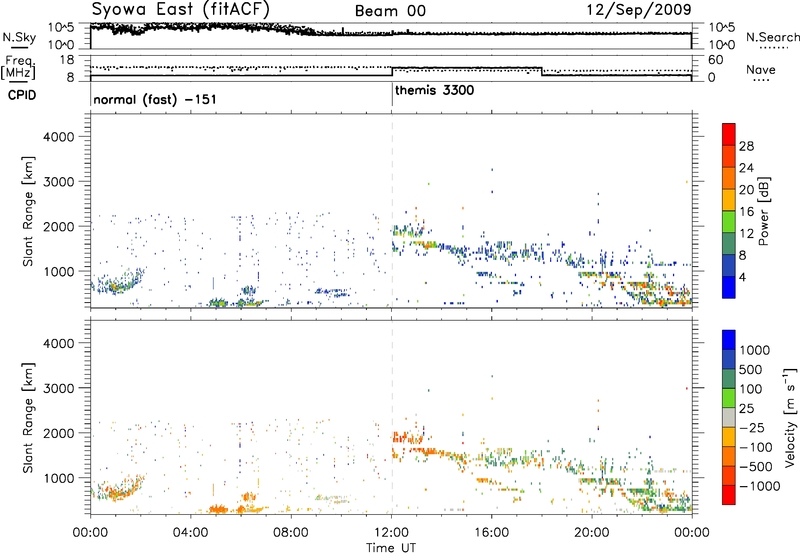Click the 'normal (fast) -151' mode label
Image resolution: width=800 pixels, height=554 pixels.
(155, 99)
